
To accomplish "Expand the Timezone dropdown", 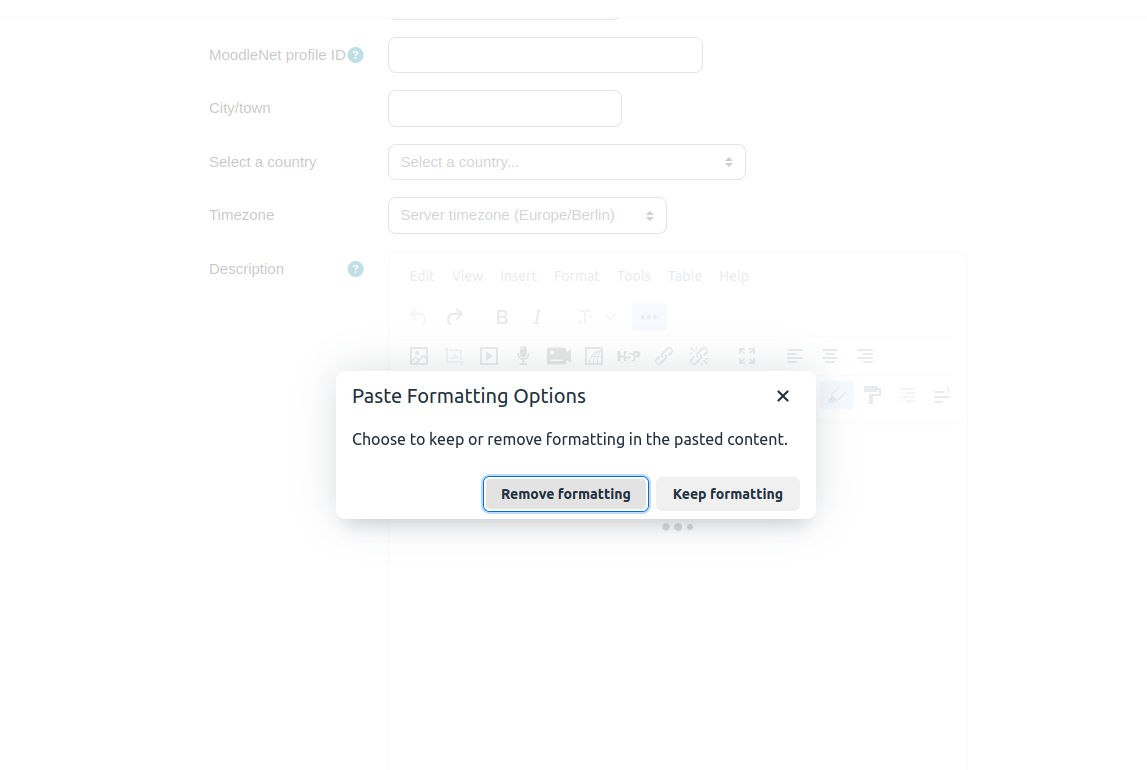I will click(x=527, y=215).
